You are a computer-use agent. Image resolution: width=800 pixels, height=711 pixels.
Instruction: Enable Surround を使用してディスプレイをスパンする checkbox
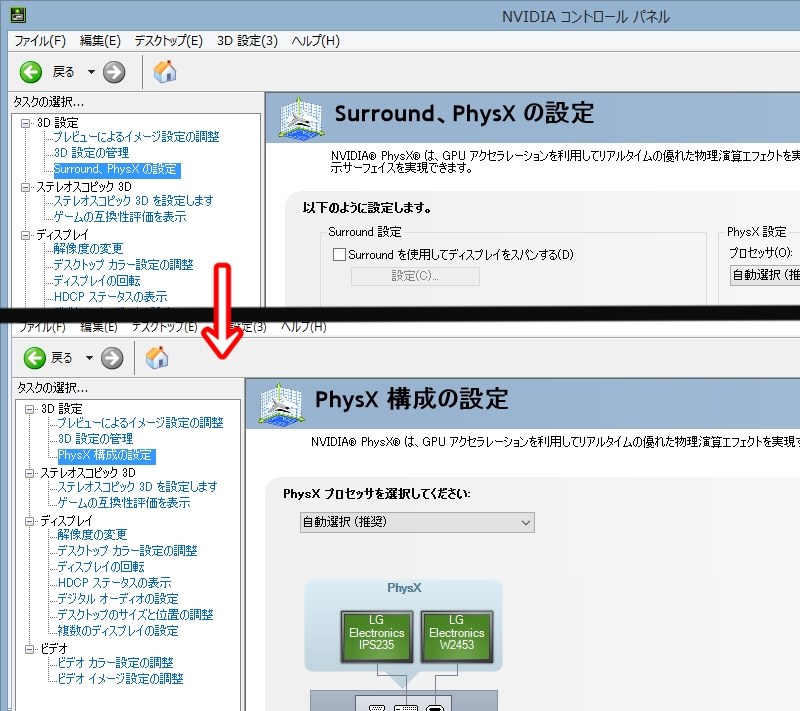click(339, 255)
